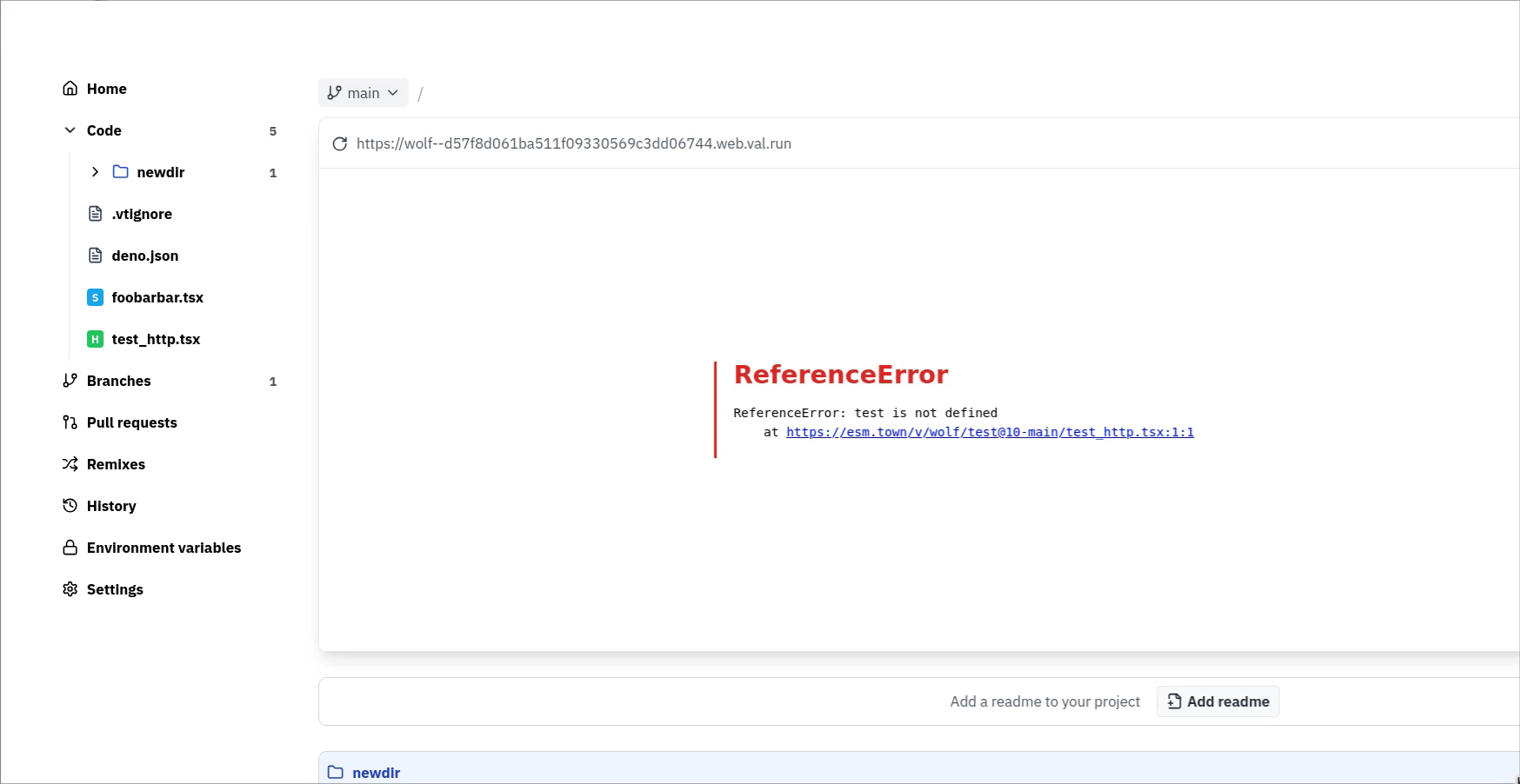The image size is (1520, 784).
Task: Click the Remixes shuffle icon
Action: point(70,464)
